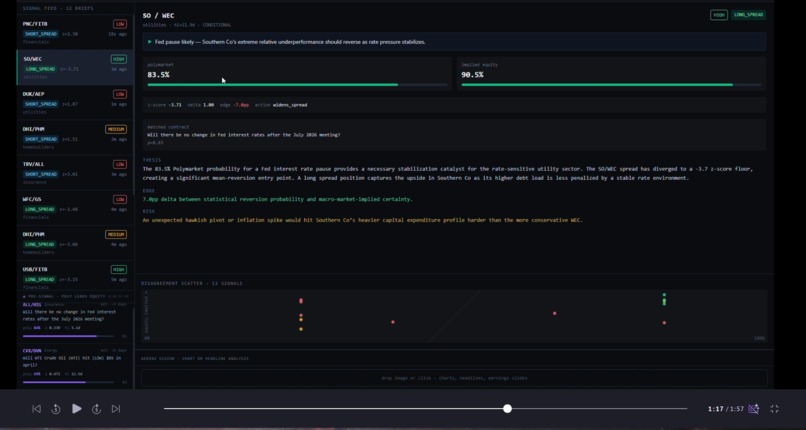Click the ALL/HIG purple probability bar
The image size is (806, 430).
tap(68, 336)
